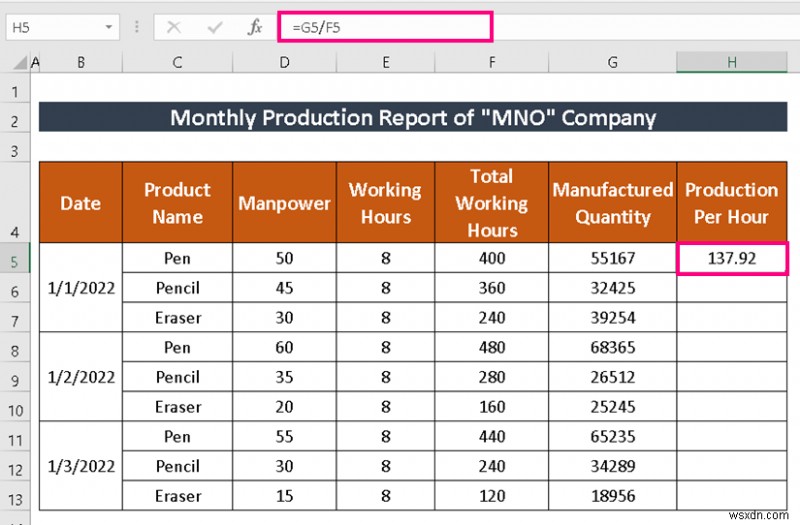The image size is (800, 525).
Task: Click the Cancel (X) formula bar icon
Action: point(174,27)
